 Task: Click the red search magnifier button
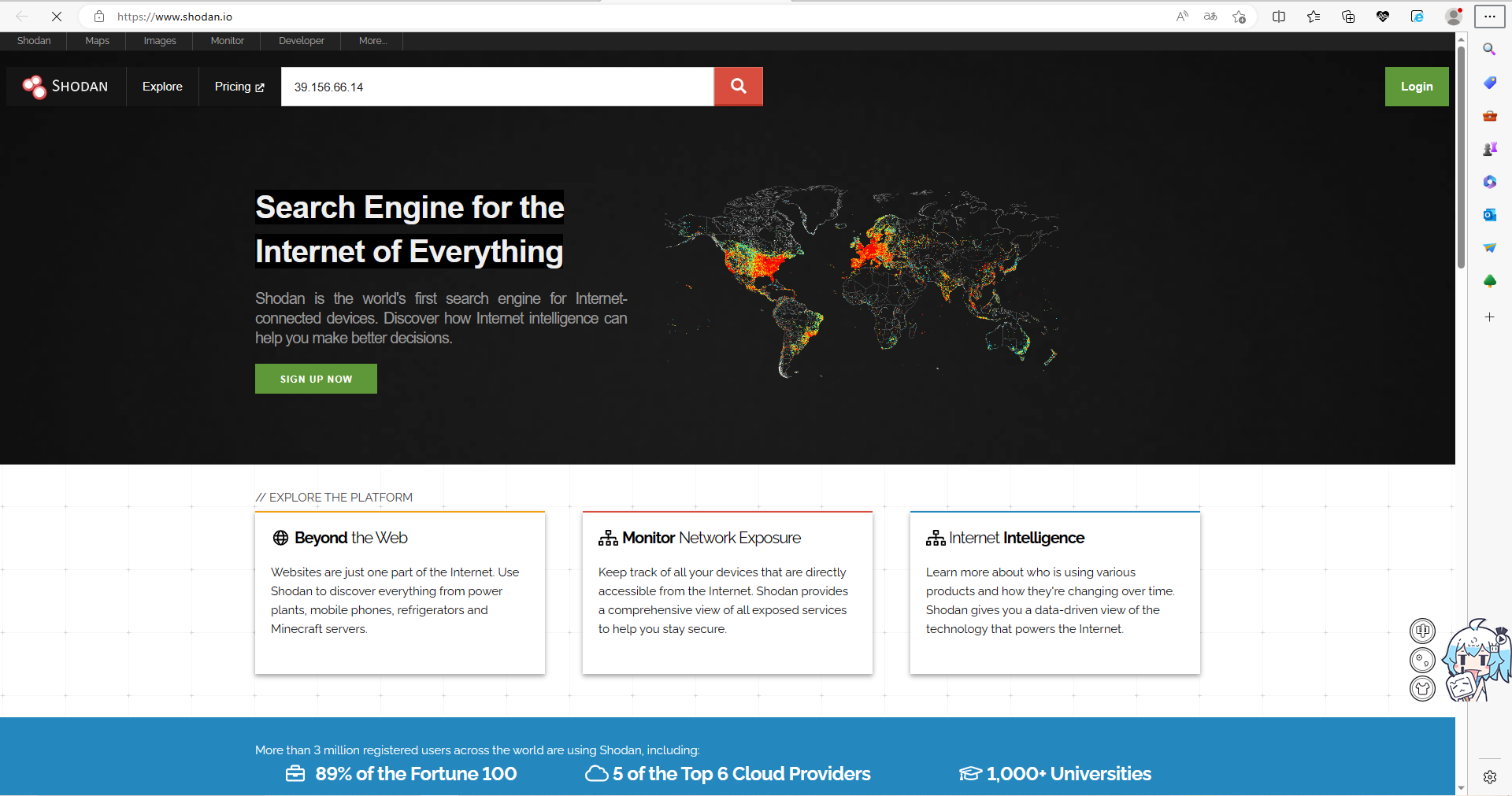[x=738, y=87]
